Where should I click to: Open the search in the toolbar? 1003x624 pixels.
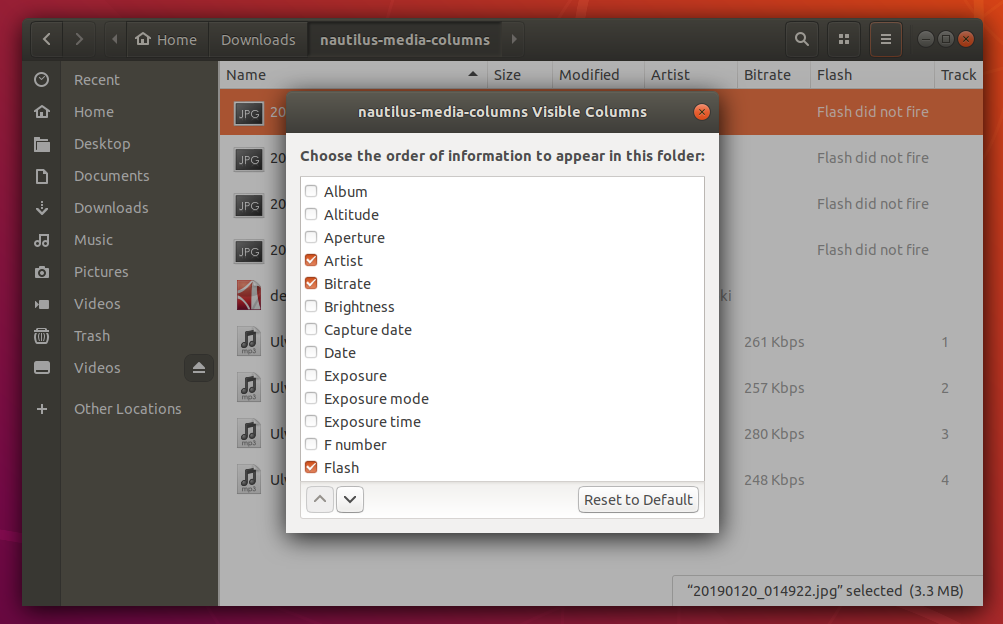point(801,39)
